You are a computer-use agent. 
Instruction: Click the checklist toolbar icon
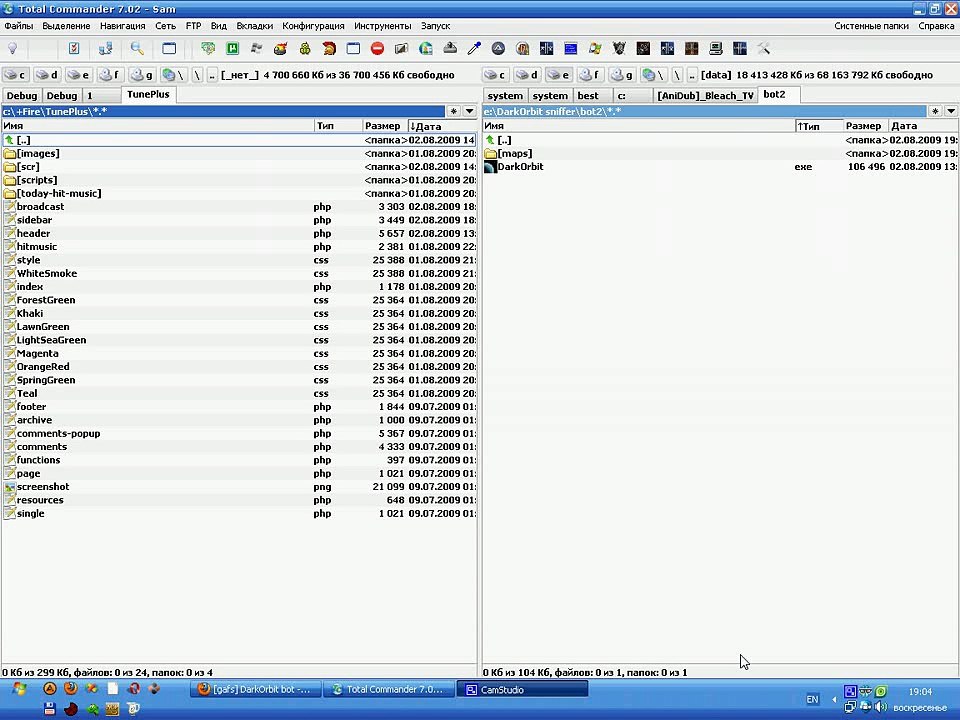(x=74, y=48)
